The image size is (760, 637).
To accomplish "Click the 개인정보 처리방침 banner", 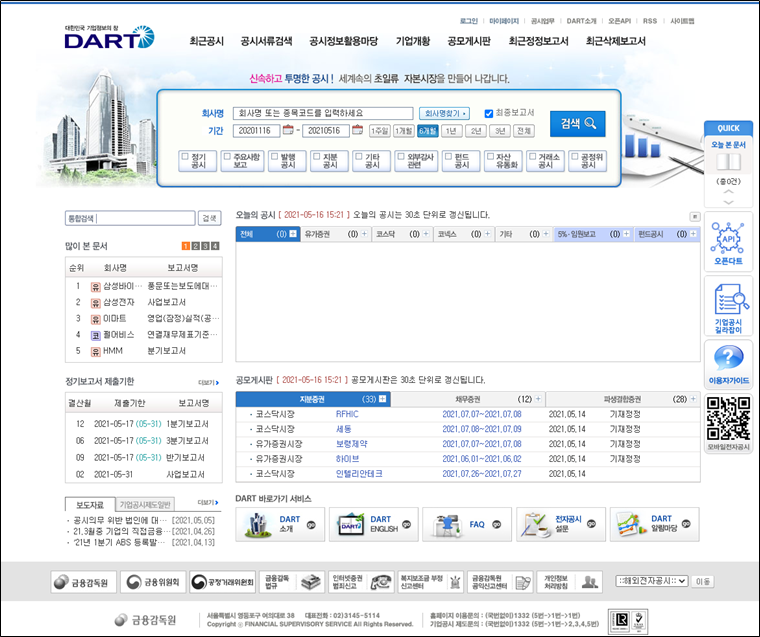I will [x=570, y=582].
